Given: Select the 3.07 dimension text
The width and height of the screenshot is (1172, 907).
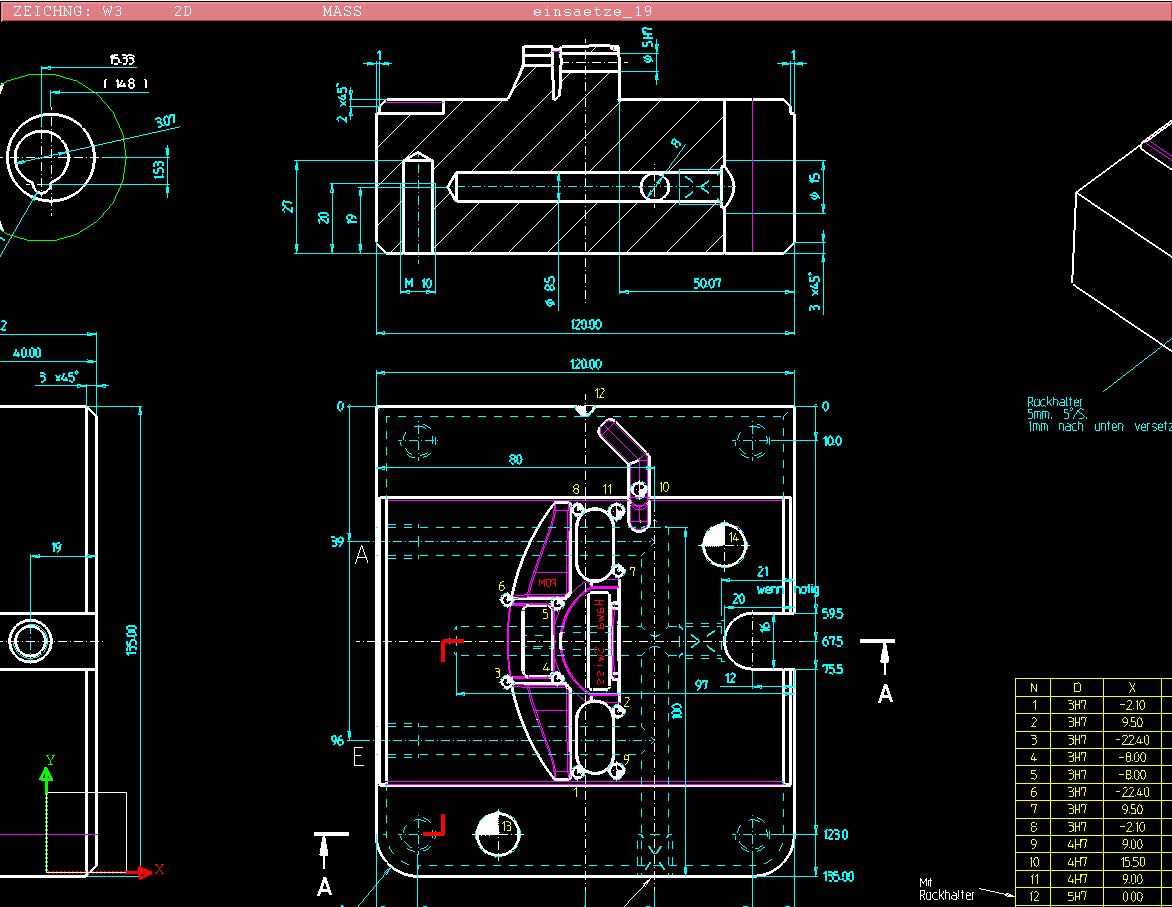Looking at the screenshot, I should 165,121.
